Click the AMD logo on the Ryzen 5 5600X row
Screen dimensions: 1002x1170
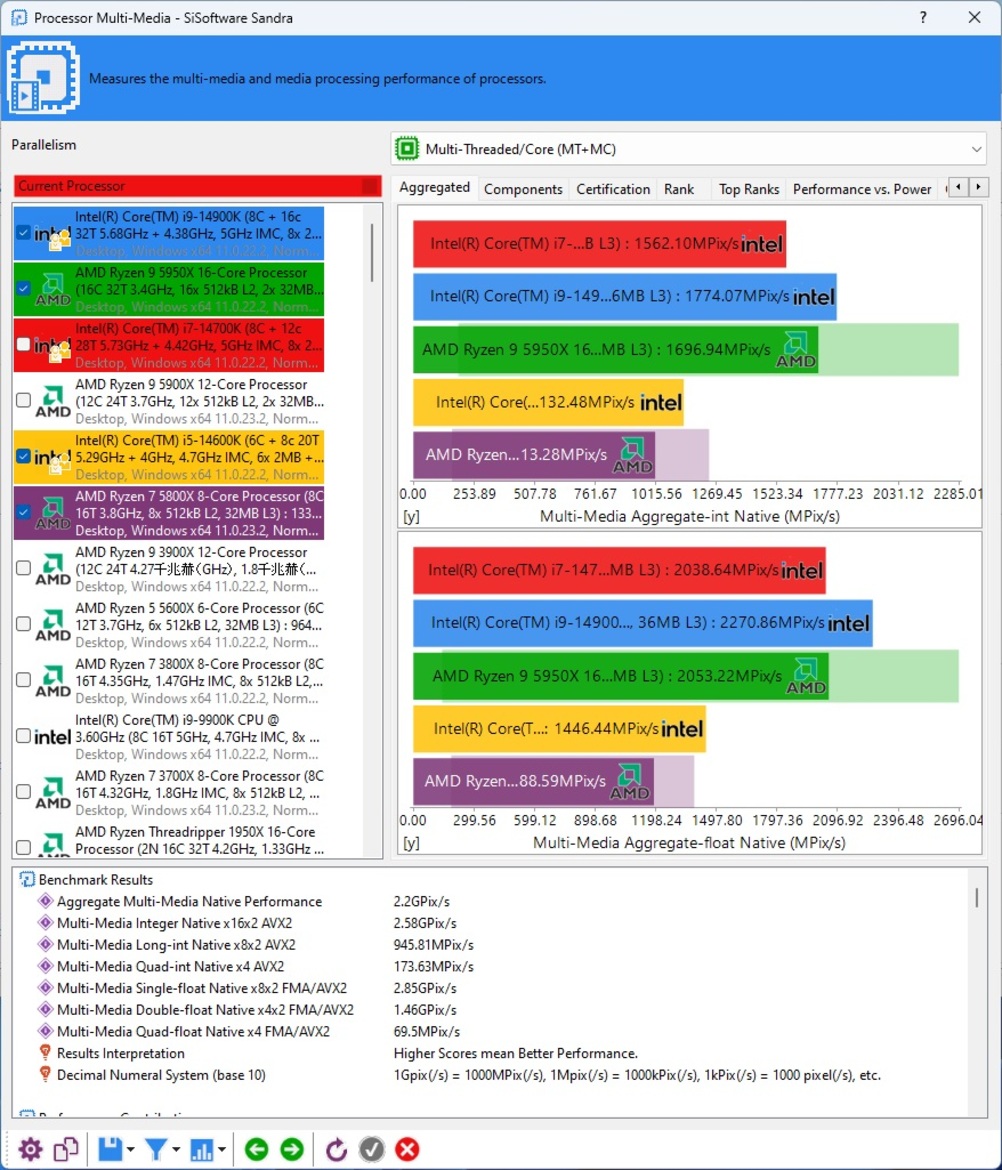pos(53,625)
